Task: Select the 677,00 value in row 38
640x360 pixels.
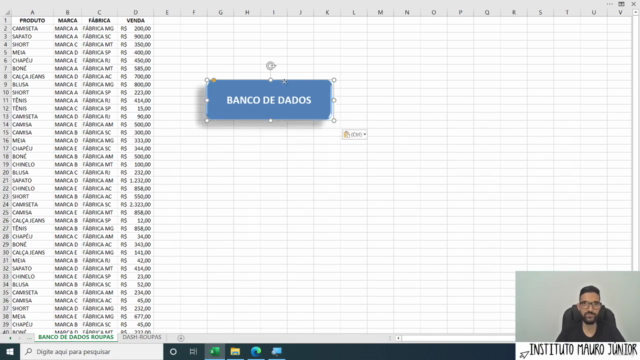Action: coord(136,316)
